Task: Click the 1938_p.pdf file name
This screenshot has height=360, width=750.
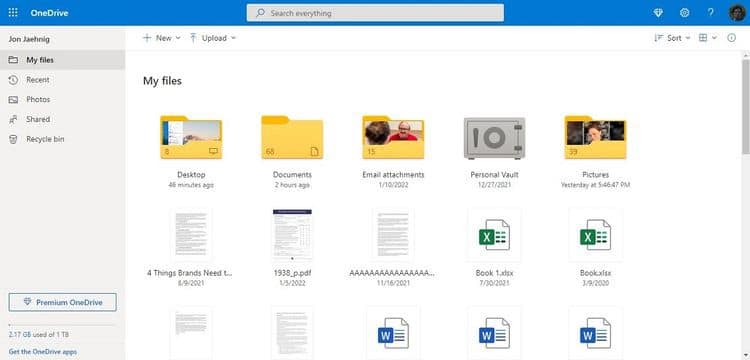Action: coord(292,273)
